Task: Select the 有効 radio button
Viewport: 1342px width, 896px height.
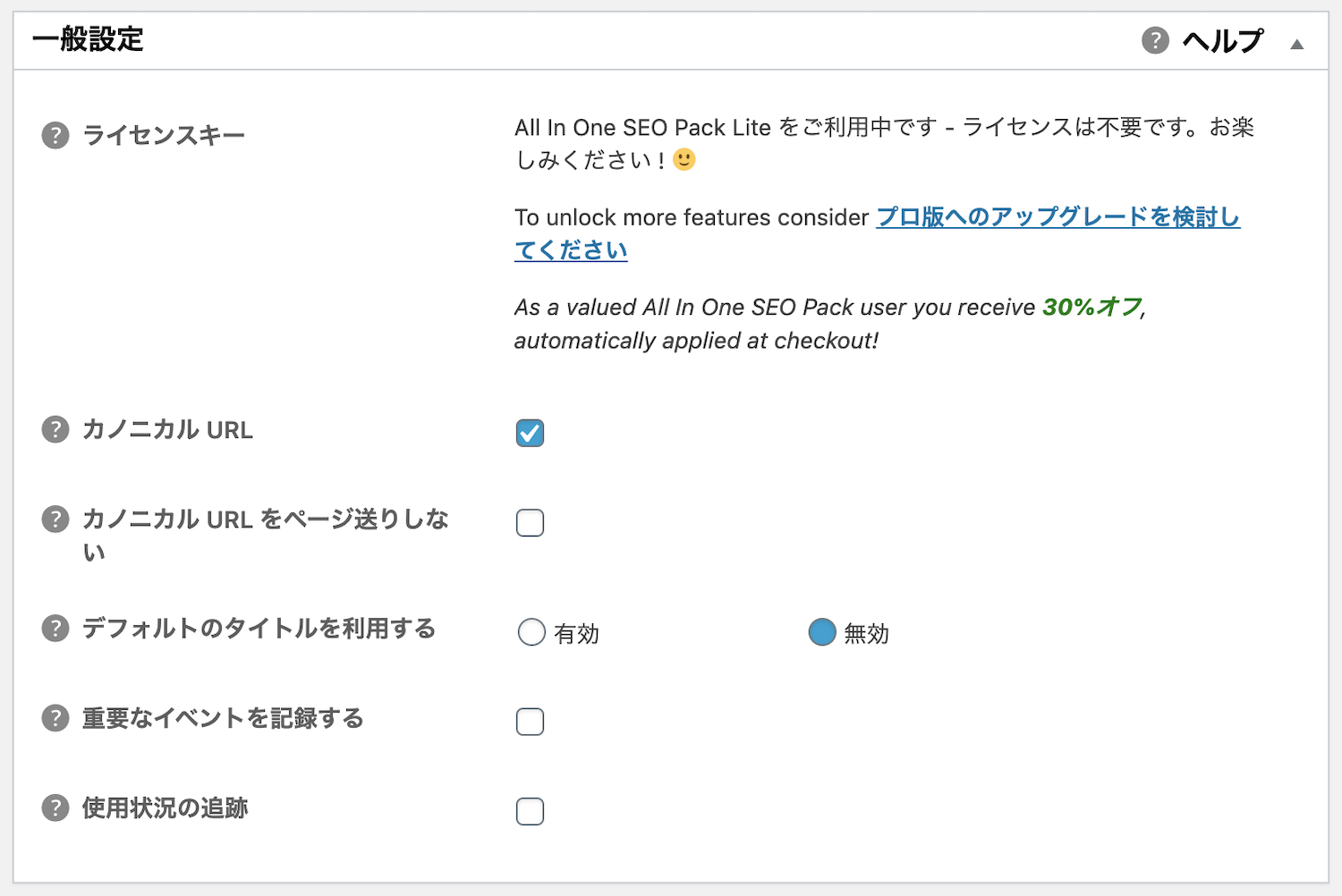Action: click(x=531, y=632)
